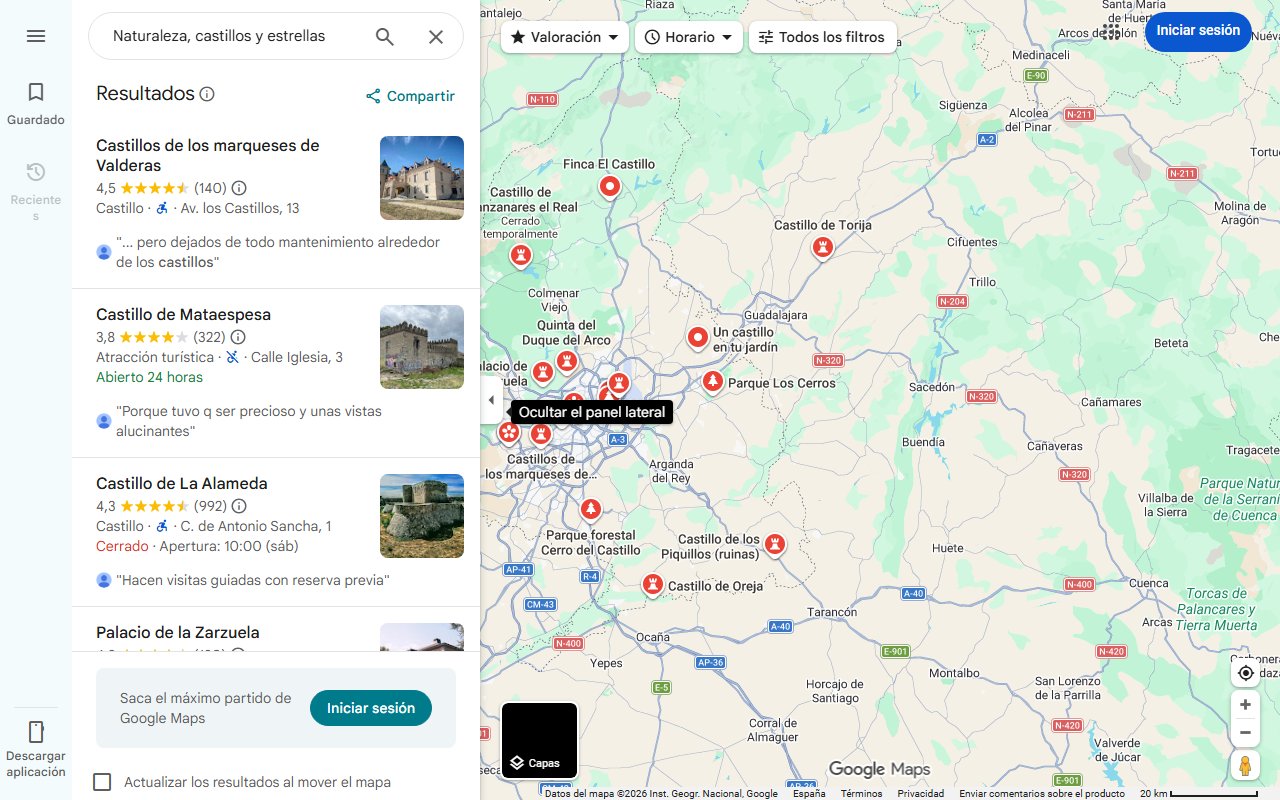Open the Google apps grid
The height and width of the screenshot is (800, 1280).
click(1110, 31)
